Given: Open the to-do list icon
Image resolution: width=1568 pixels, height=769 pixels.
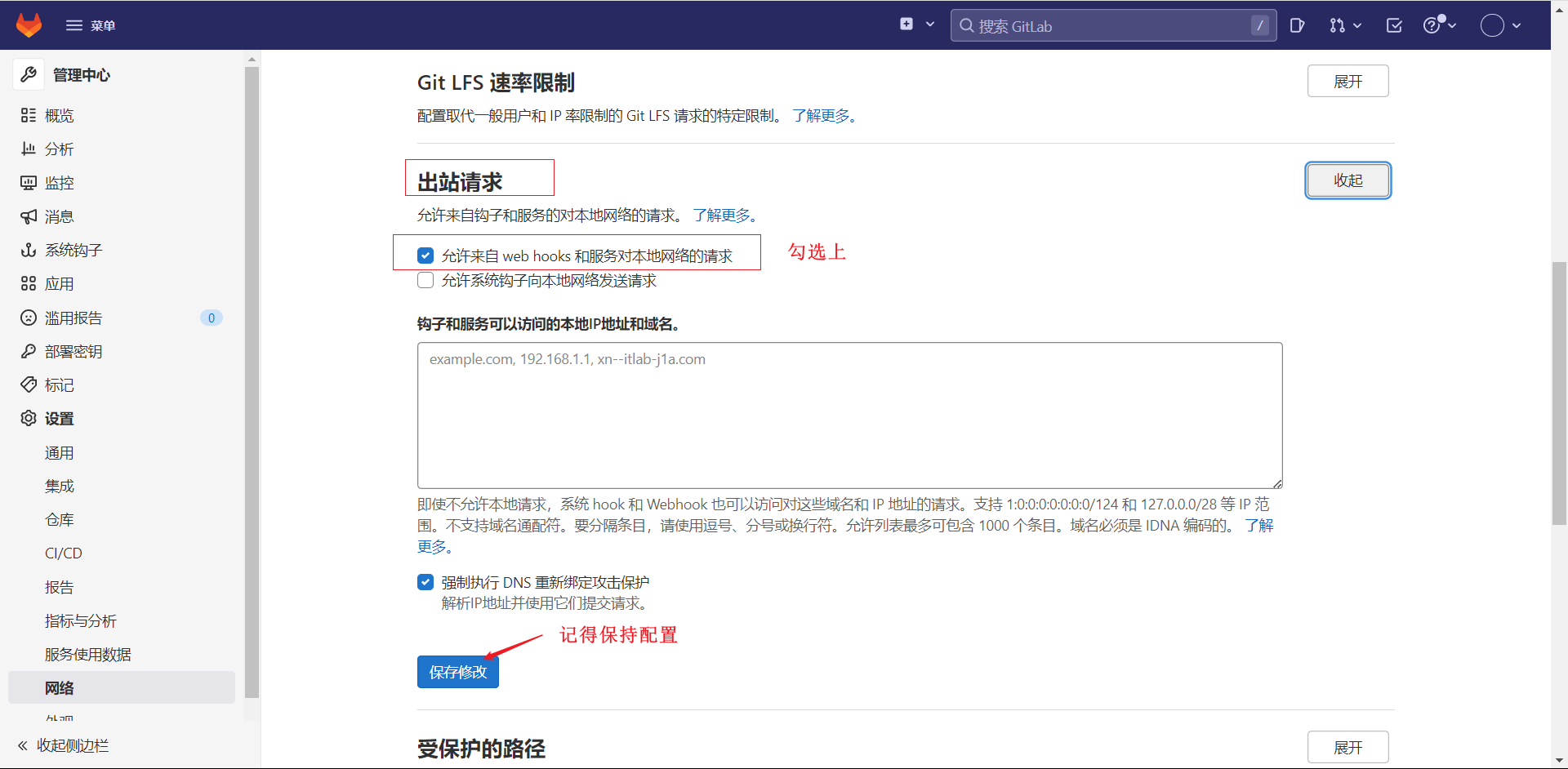Looking at the screenshot, I should click(x=1394, y=26).
